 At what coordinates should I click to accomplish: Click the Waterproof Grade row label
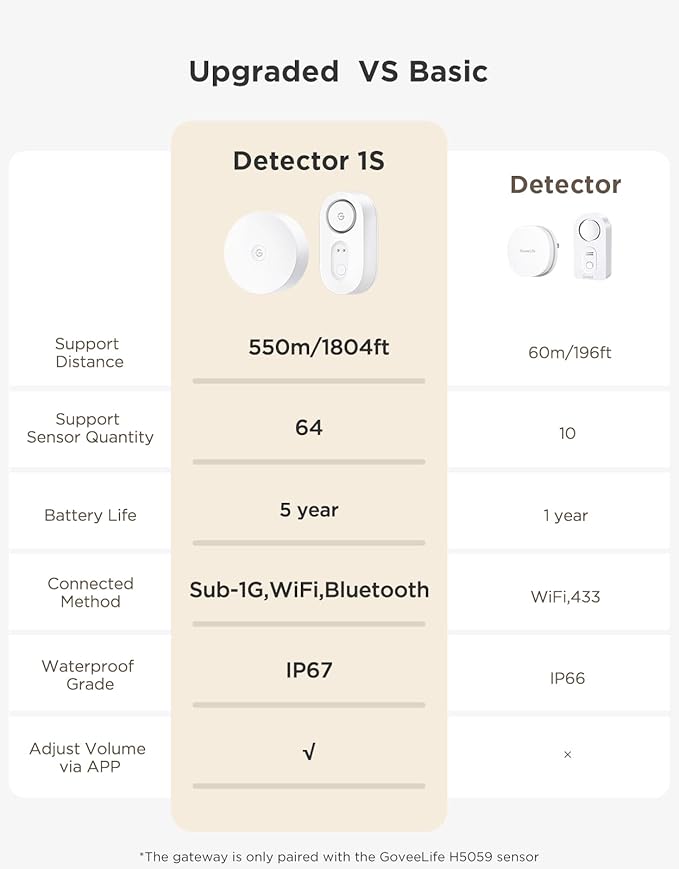(90, 675)
